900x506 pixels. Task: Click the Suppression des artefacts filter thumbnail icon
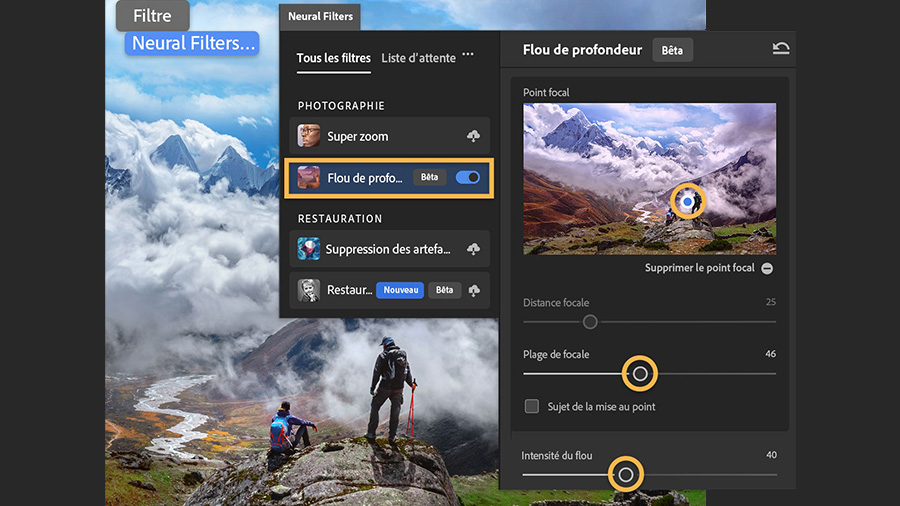point(309,249)
